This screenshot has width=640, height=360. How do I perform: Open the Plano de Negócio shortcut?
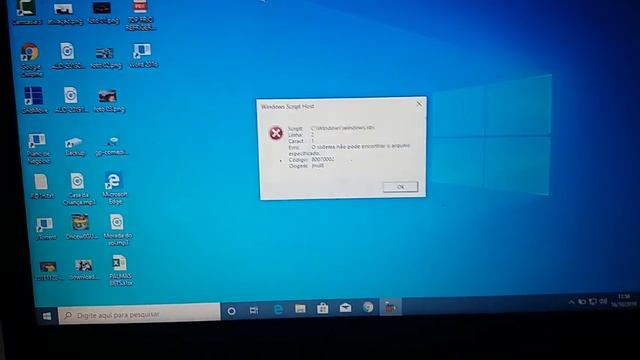pos(38,149)
